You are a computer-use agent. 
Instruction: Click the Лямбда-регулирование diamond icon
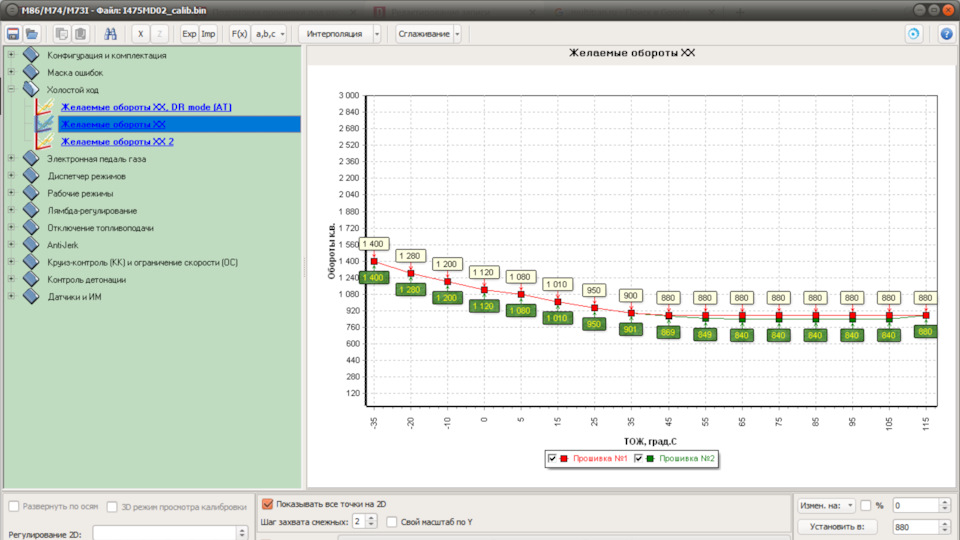(x=31, y=209)
